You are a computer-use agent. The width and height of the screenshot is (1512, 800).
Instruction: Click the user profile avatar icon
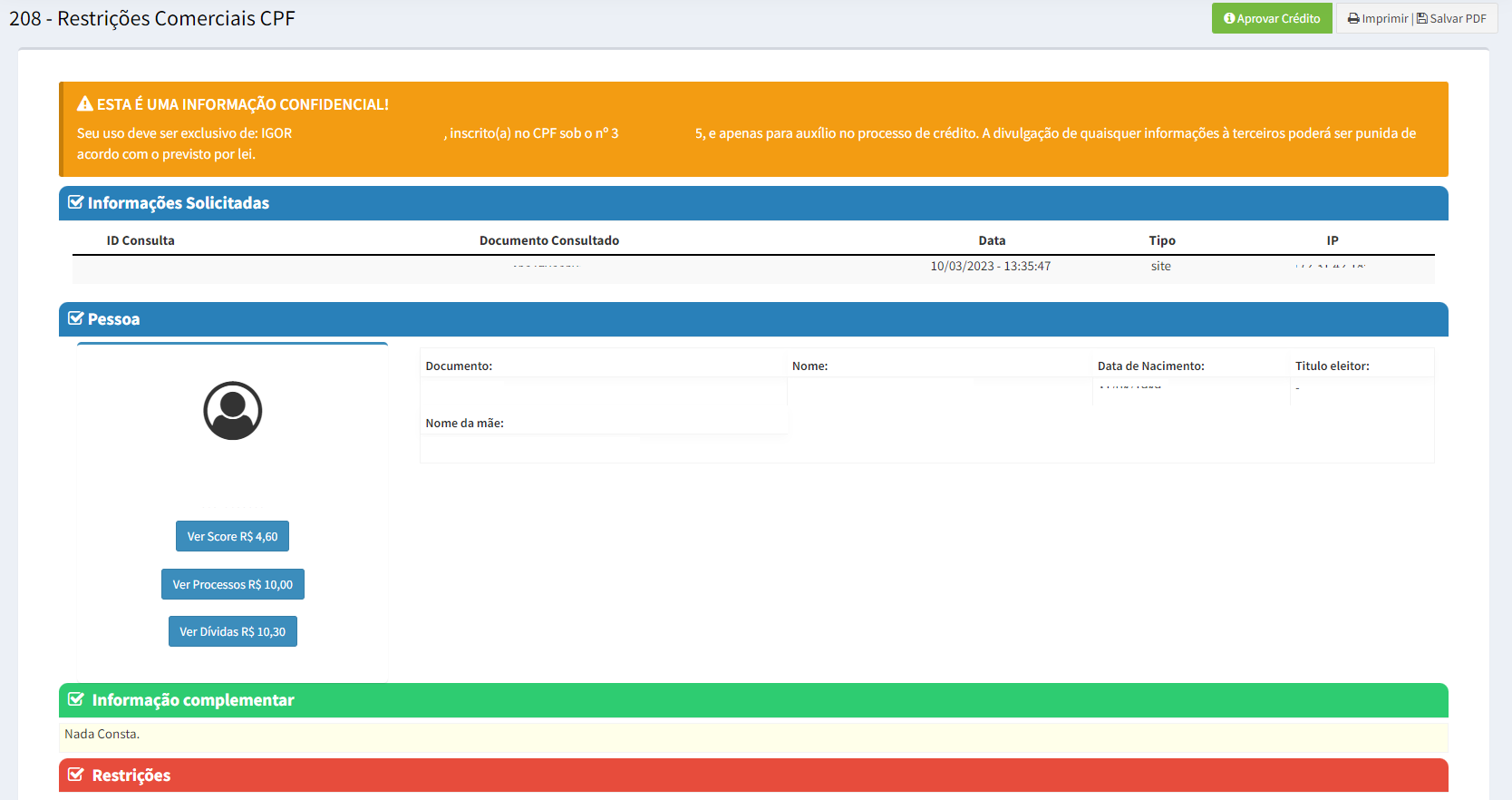pyautogui.click(x=233, y=411)
